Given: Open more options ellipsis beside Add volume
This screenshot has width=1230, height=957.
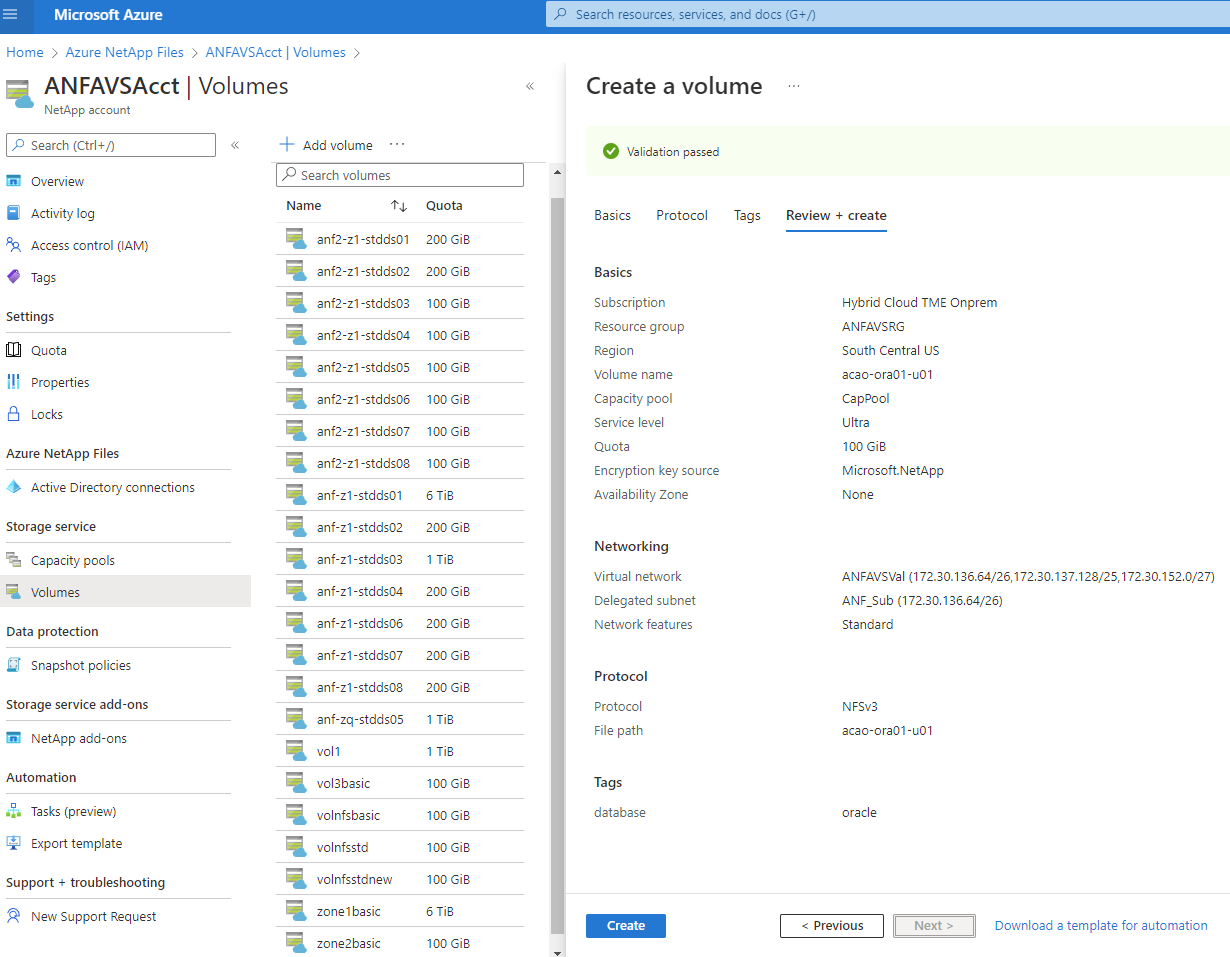Looking at the screenshot, I should click(397, 145).
